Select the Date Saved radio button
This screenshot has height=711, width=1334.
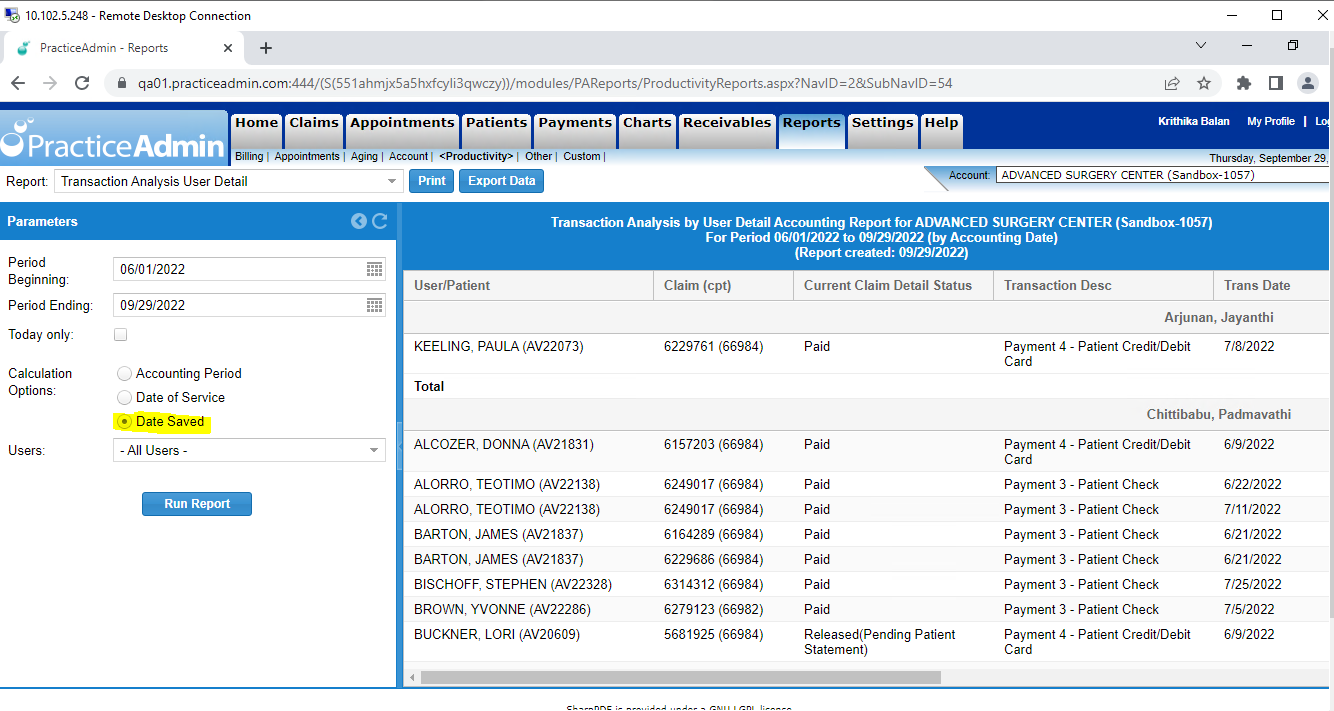tap(124, 421)
